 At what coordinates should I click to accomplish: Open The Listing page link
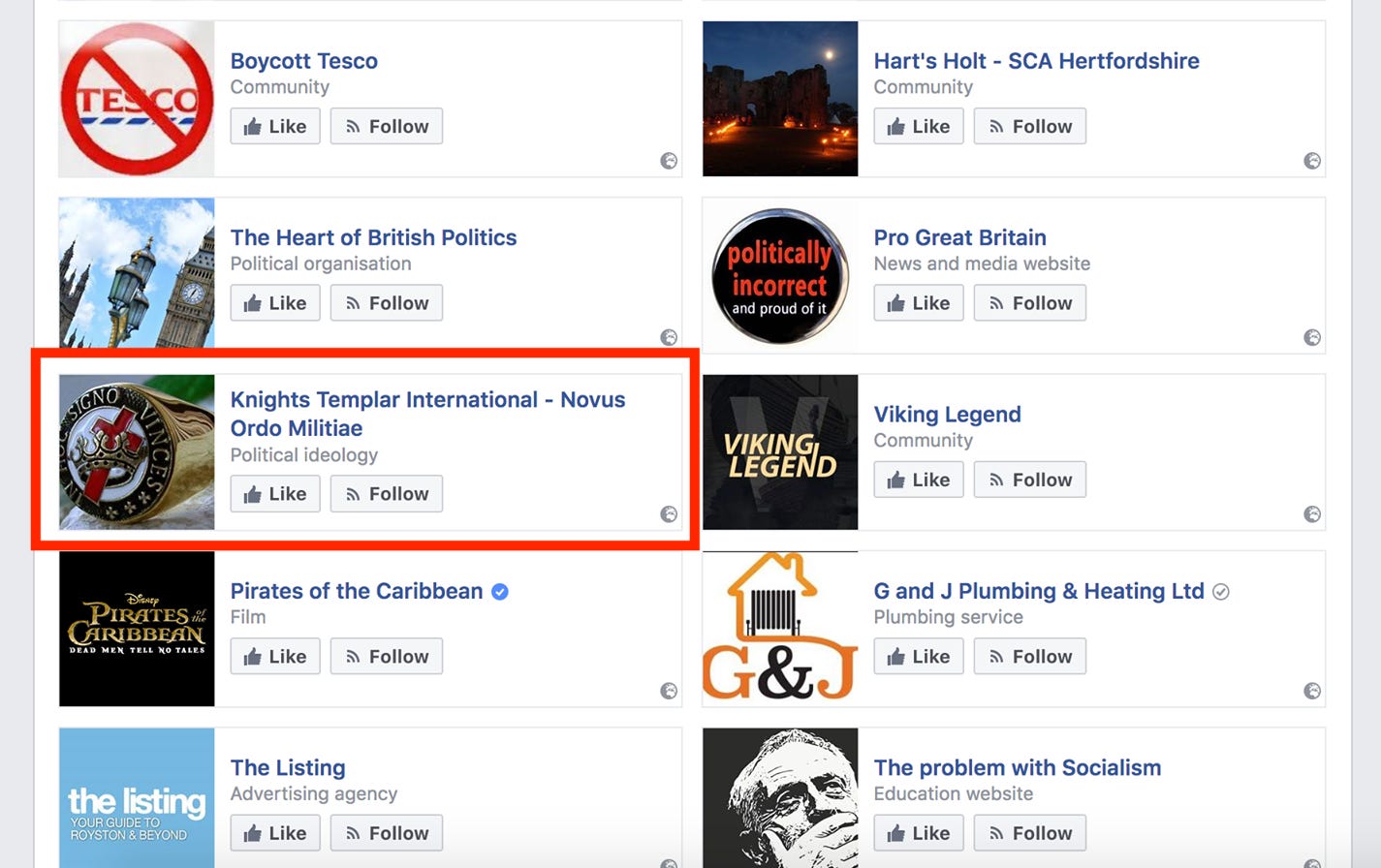[288, 768]
